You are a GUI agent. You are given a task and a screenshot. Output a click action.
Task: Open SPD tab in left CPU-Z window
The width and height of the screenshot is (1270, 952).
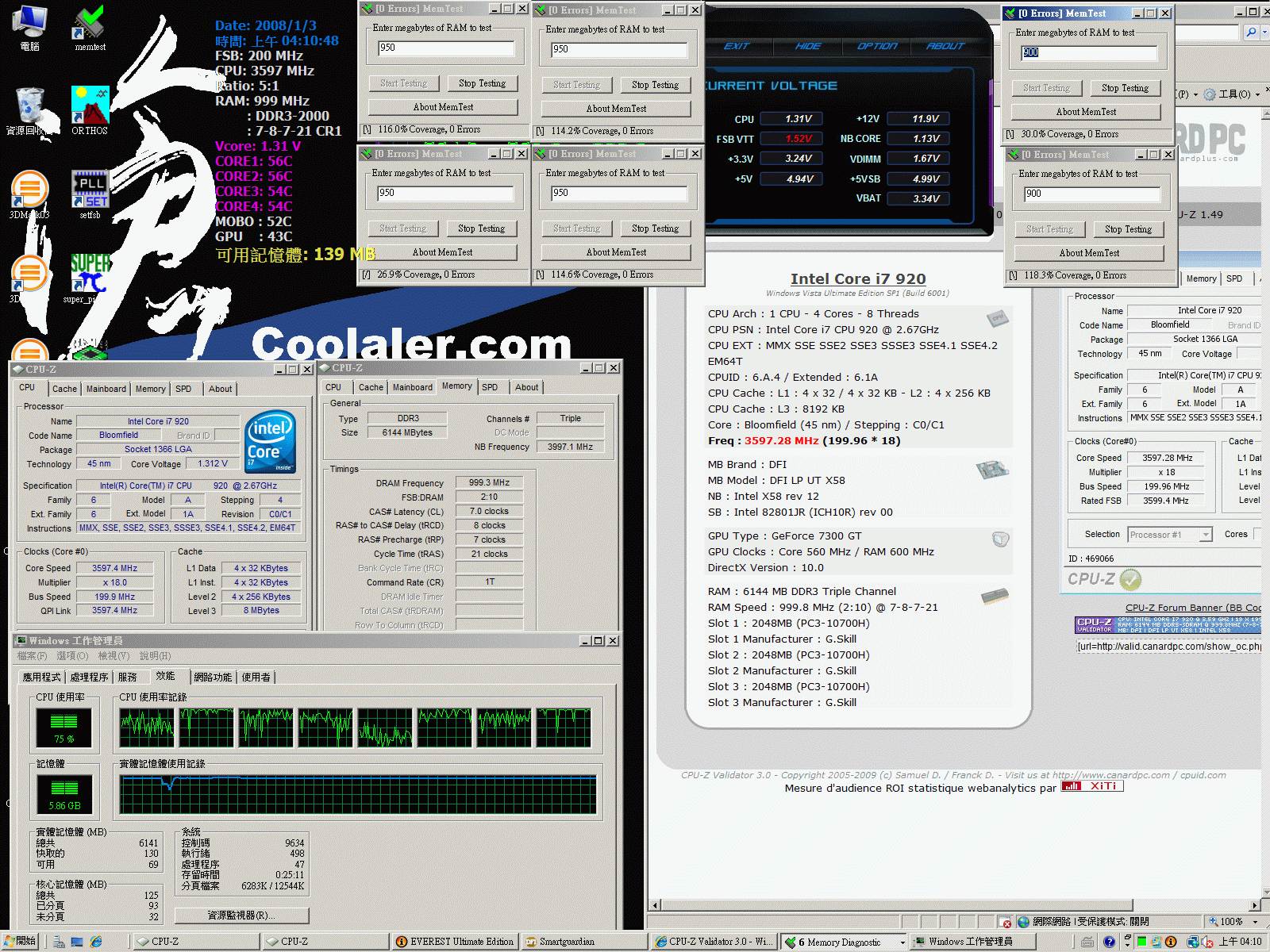[183, 389]
